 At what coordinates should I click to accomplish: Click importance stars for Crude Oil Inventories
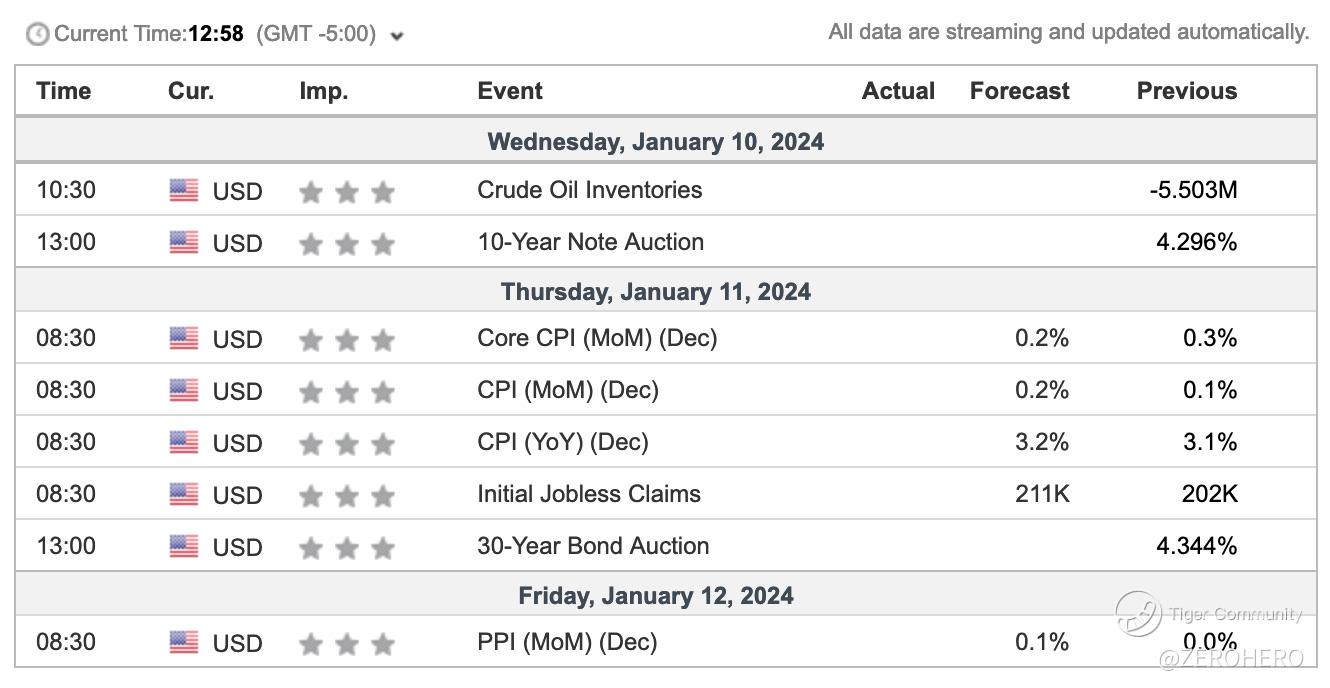(x=346, y=191)
